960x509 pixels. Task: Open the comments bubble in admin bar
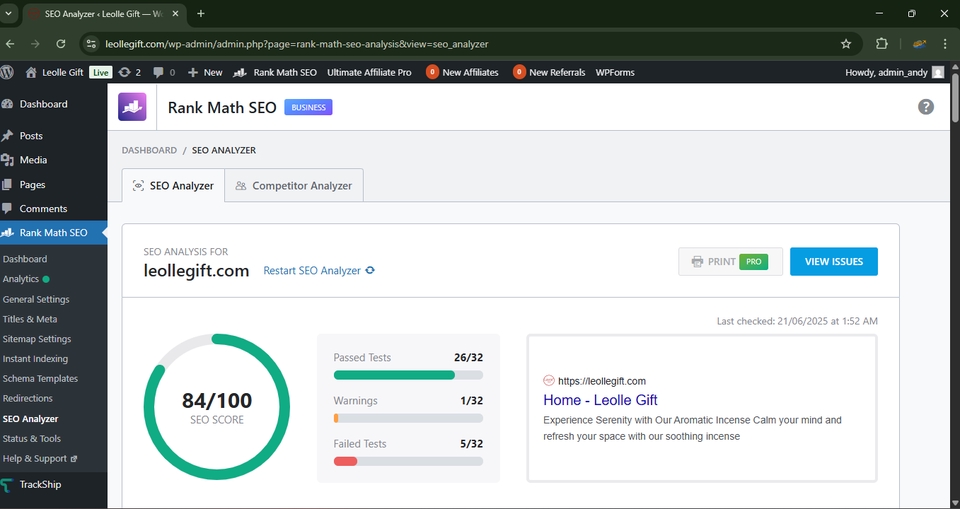pos(164,72)
